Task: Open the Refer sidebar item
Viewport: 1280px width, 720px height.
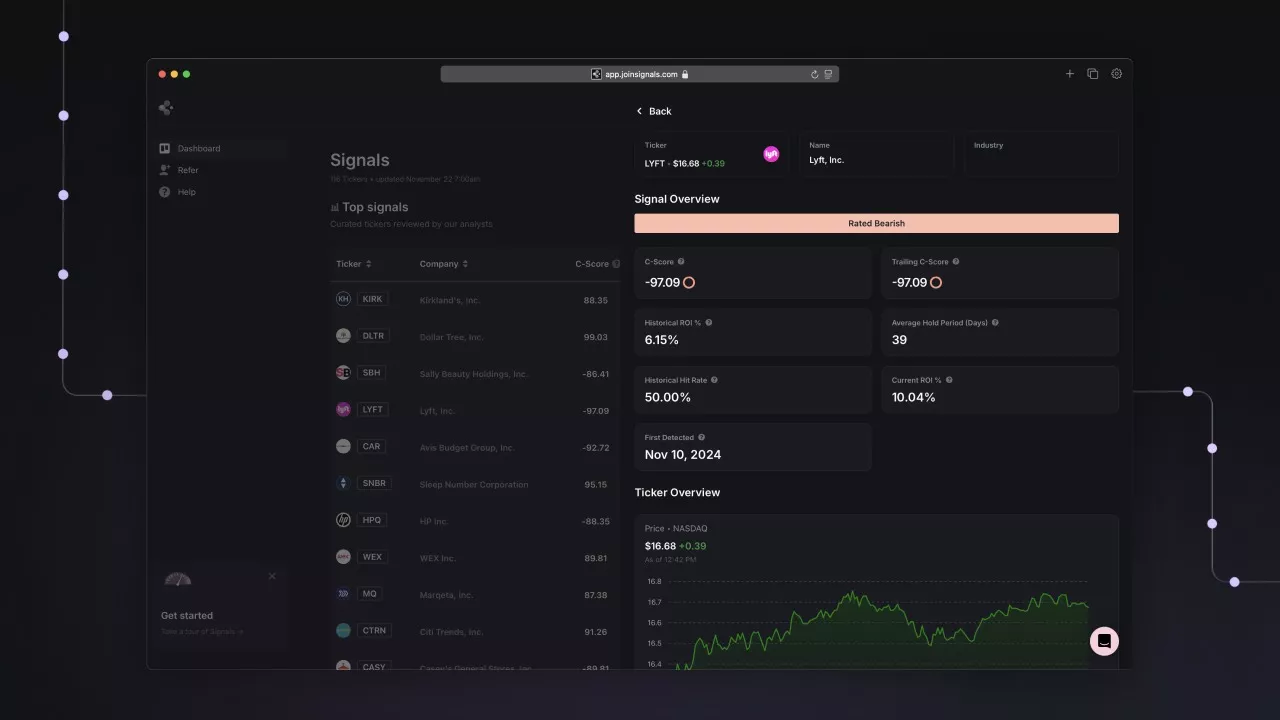Action: click(187, 170)
